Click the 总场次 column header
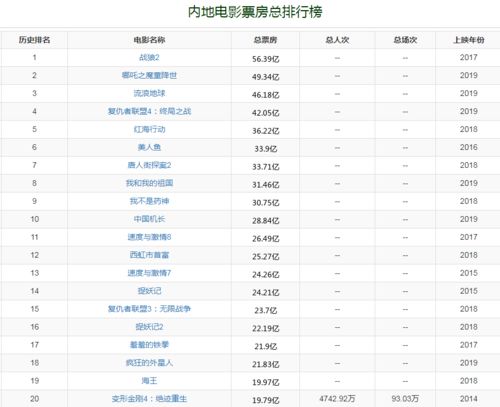 pyautogui.click(x=405, y=40)
